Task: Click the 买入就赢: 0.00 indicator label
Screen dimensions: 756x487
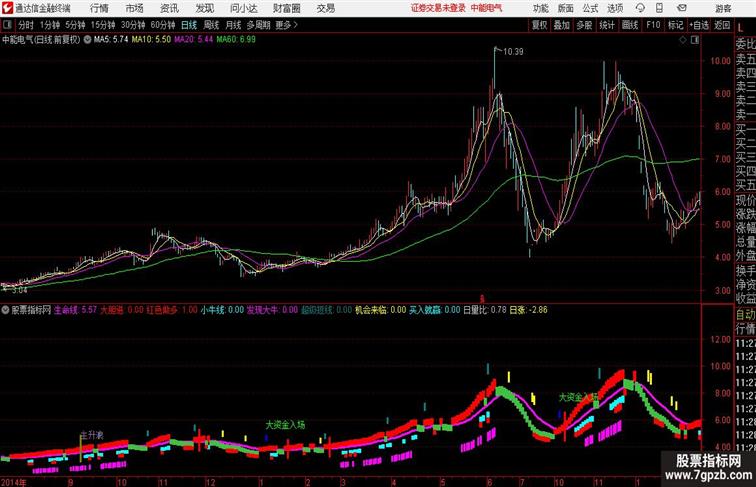Action: coord(434,310)
